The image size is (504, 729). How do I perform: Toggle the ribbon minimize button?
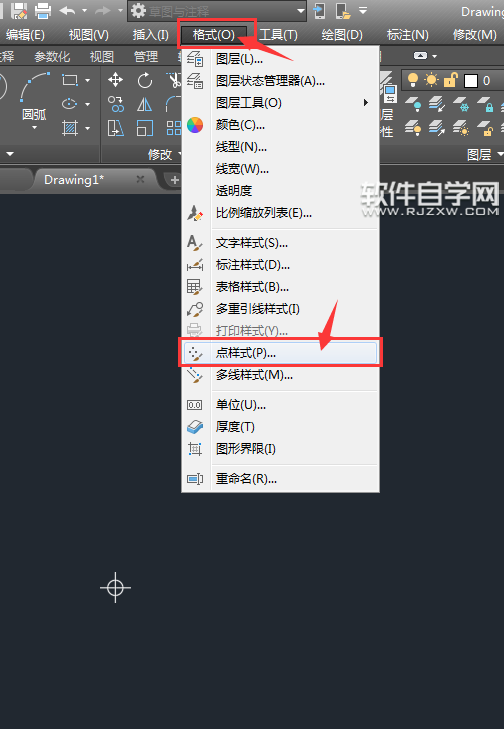click(421, 56)
